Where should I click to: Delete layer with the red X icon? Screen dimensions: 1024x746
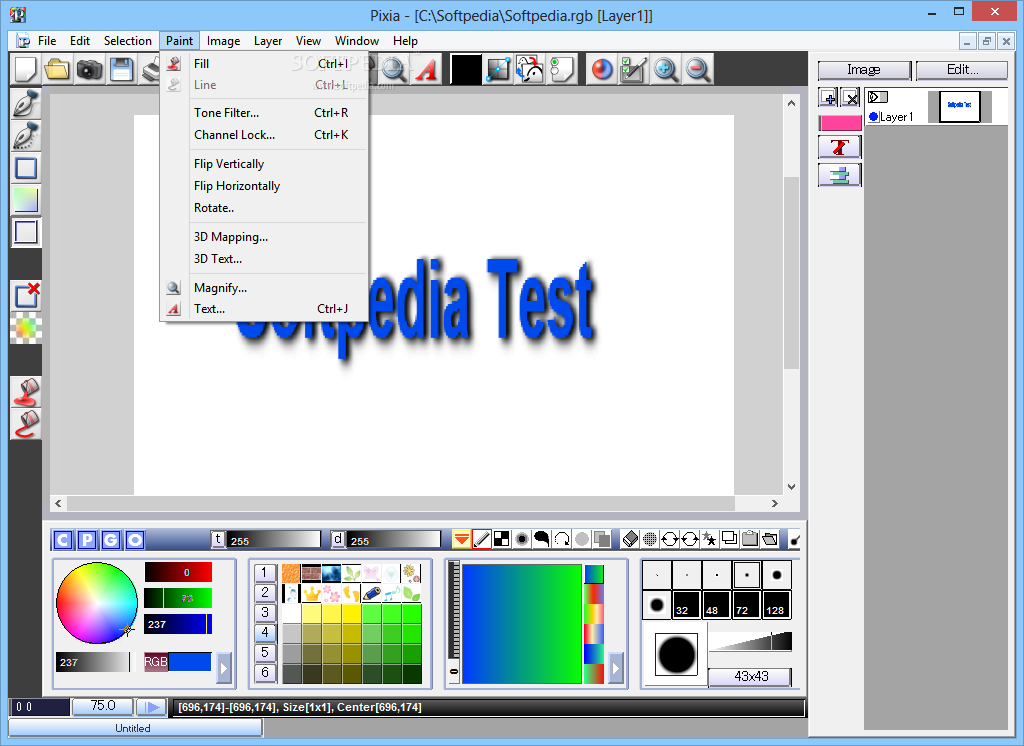tap(850, 98)
